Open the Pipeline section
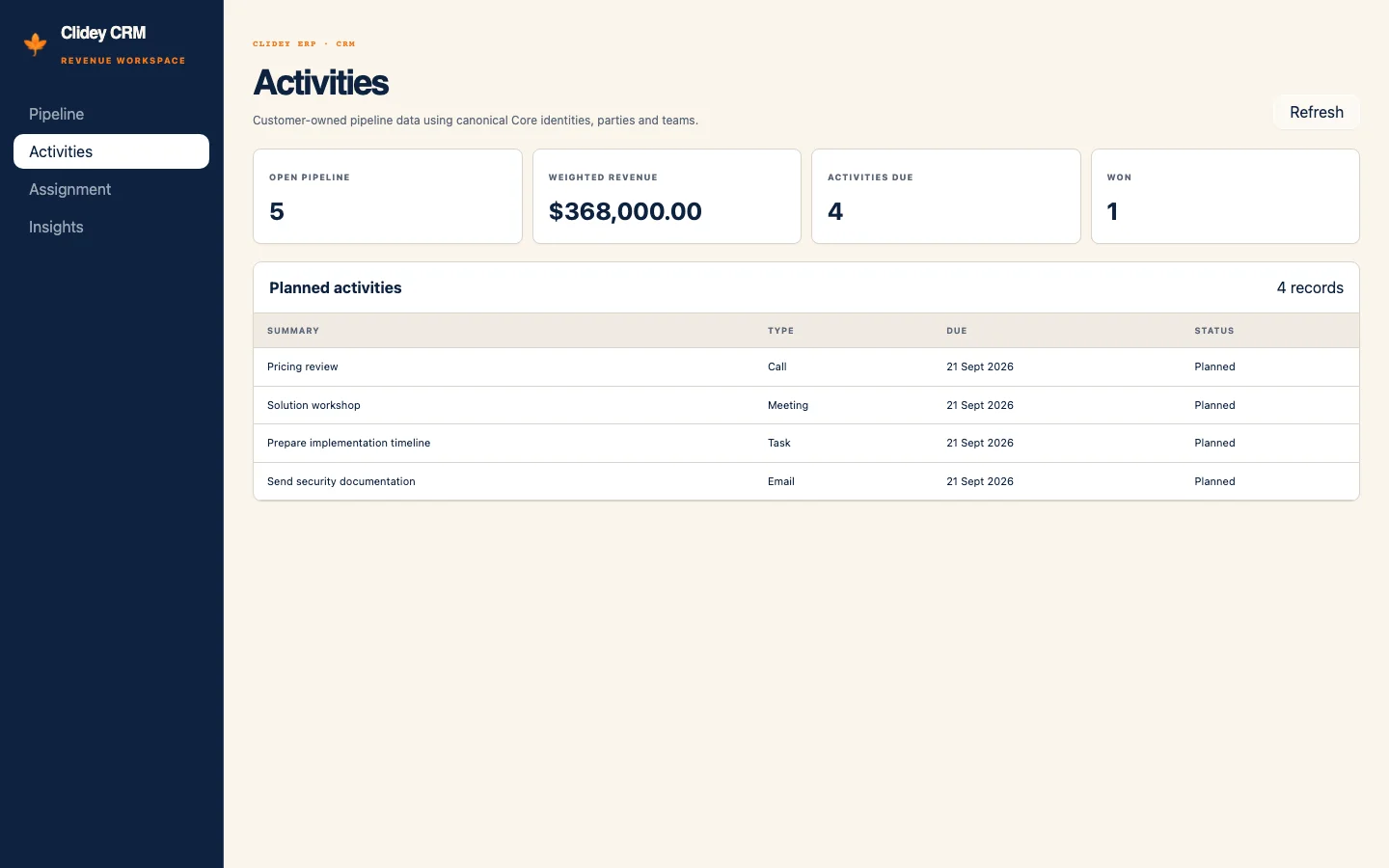1389x868 pixels. pyautogui.click(x=111, y=114)
